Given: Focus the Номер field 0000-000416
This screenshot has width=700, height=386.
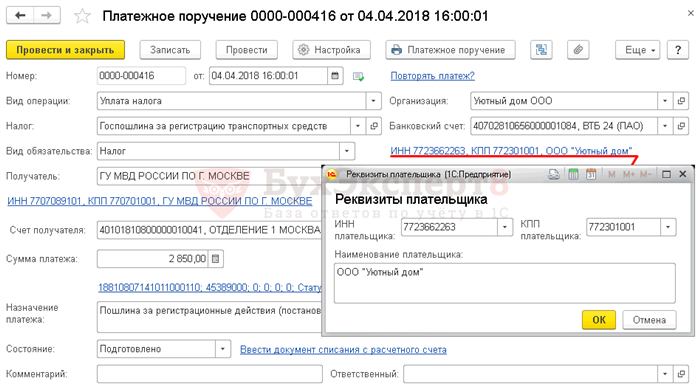Looking at the screenshot, I should pos(141,76).
